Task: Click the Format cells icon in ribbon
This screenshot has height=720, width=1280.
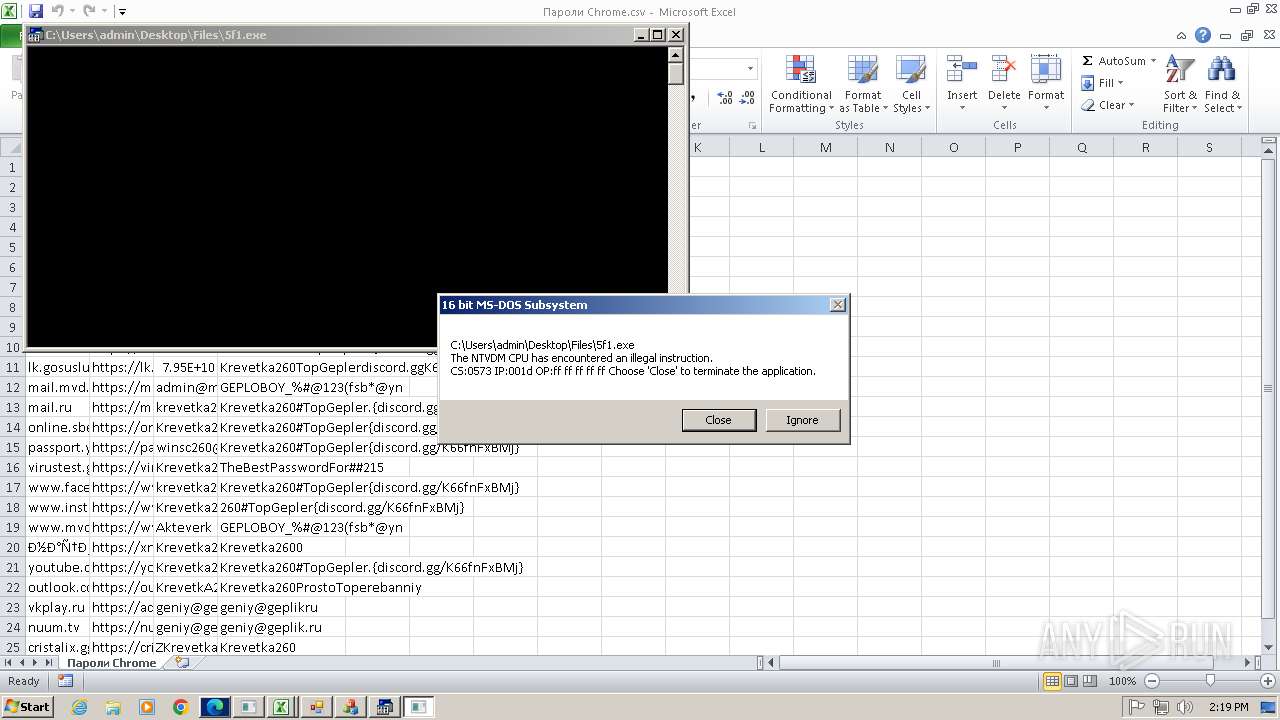Action: pos(1046,70)
